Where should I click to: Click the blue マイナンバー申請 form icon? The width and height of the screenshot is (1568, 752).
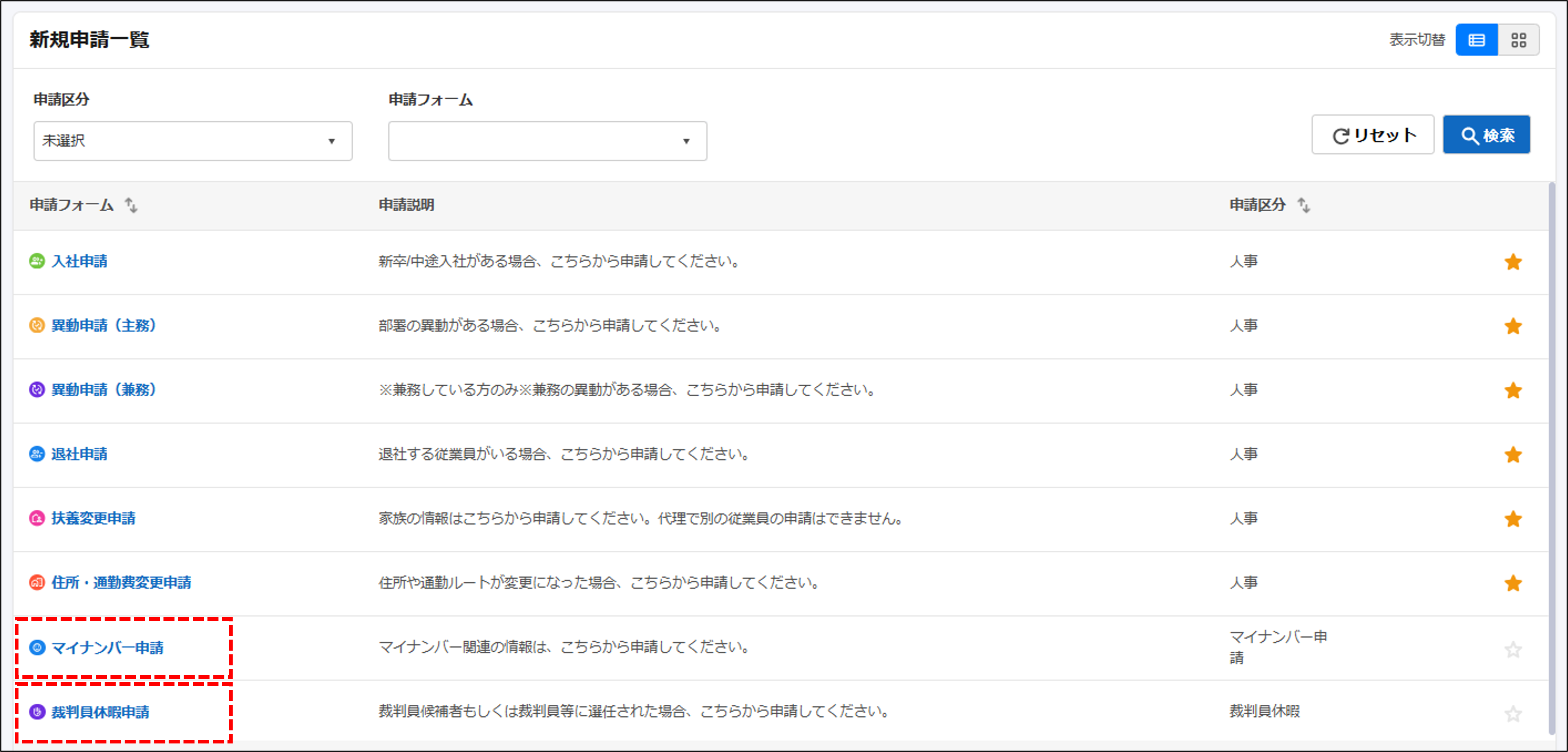pyautogui.click(x=37, y=647)
